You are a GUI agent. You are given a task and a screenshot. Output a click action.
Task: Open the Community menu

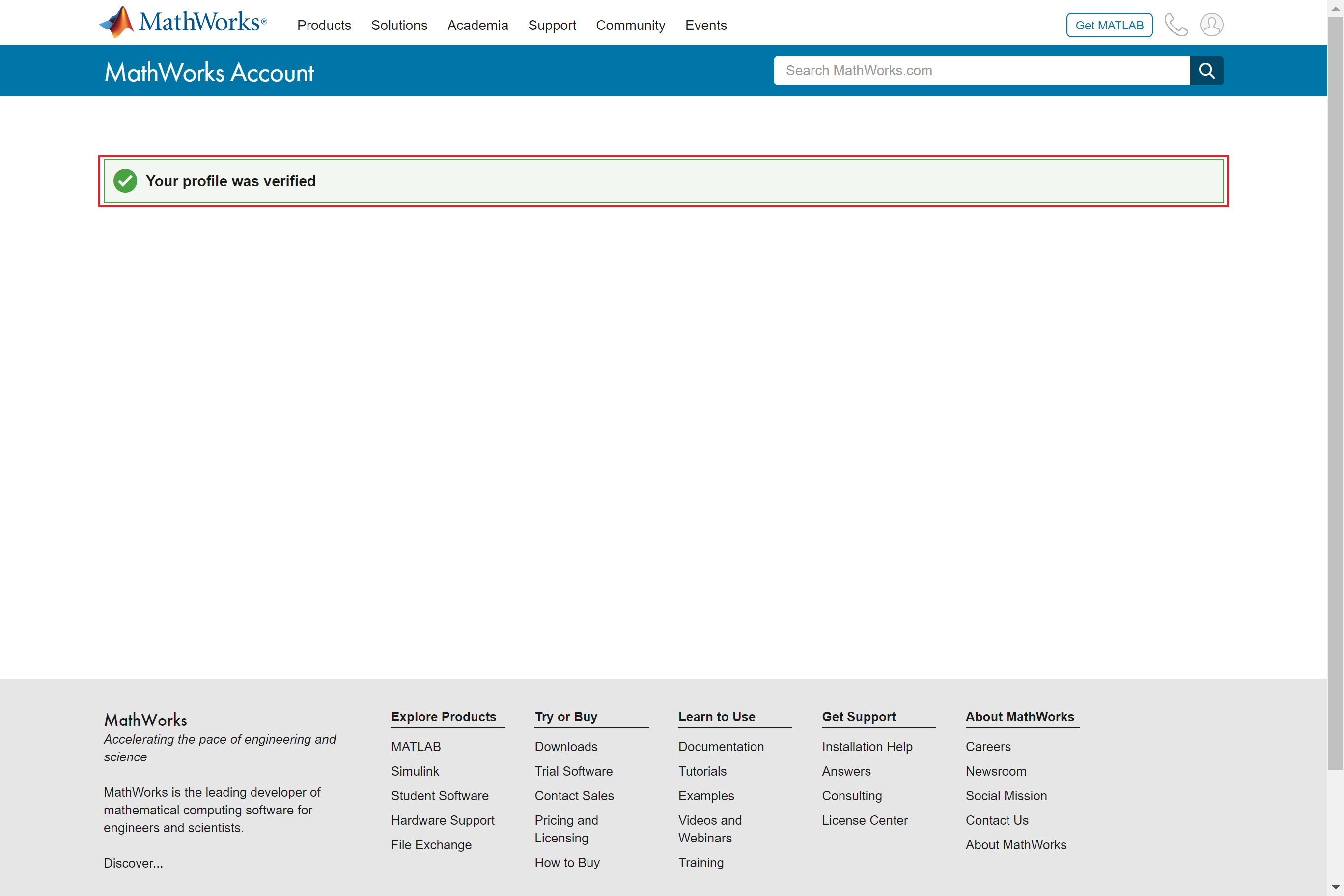(x=630, y=25)
